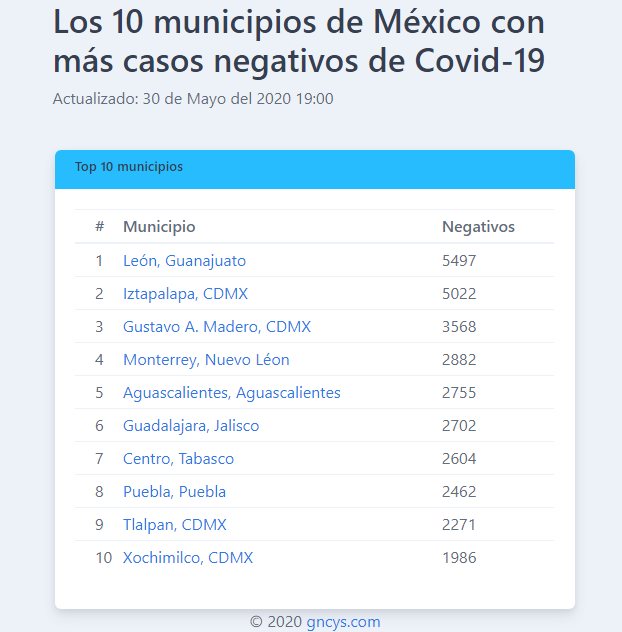Click the # column header
Image resolution: width=622 pixels, height=632 pixels.
tap(100, 227)
